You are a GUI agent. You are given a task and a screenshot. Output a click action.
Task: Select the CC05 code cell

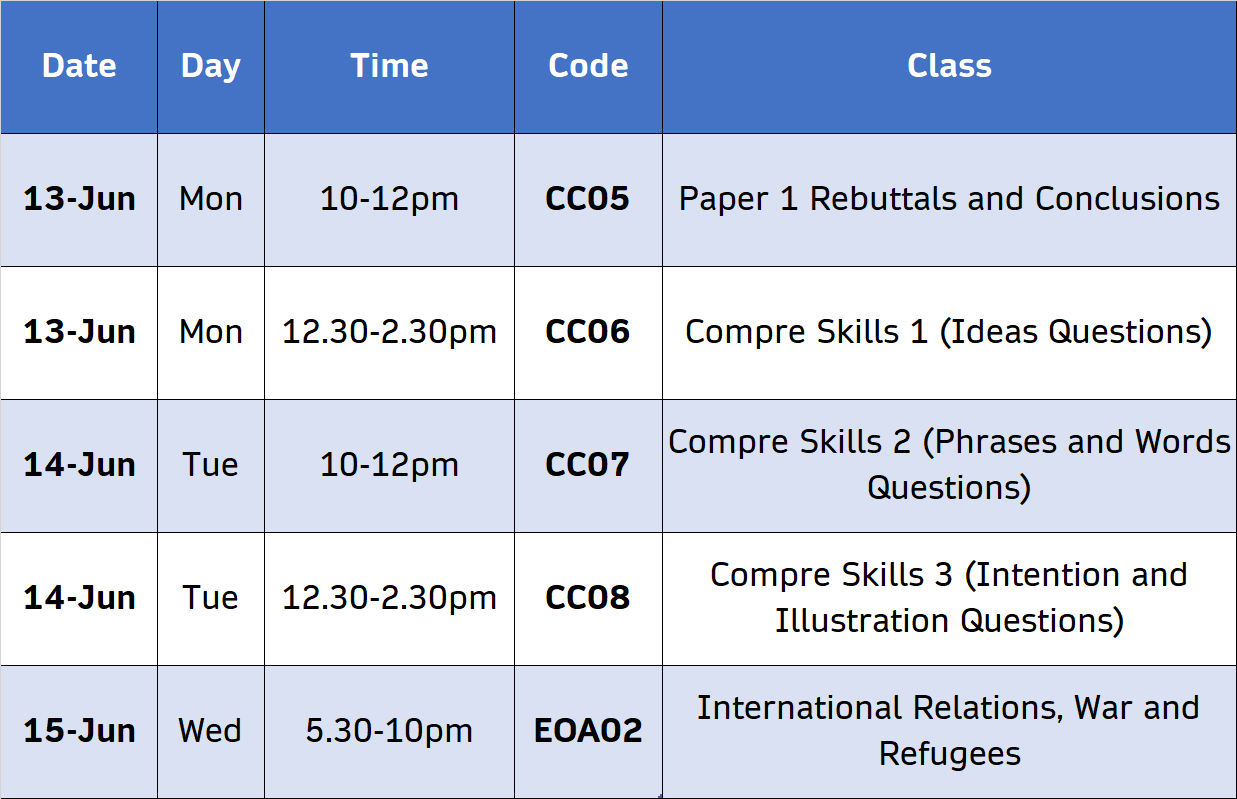pos(588,199)
